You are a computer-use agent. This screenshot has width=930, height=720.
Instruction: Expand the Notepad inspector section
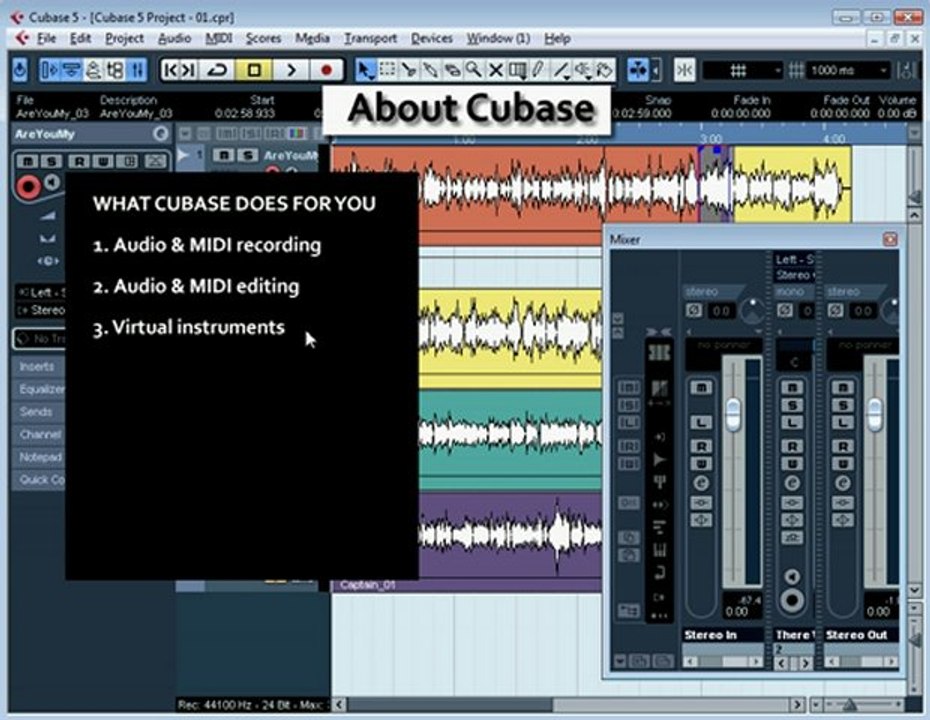[x=38, y=457]
